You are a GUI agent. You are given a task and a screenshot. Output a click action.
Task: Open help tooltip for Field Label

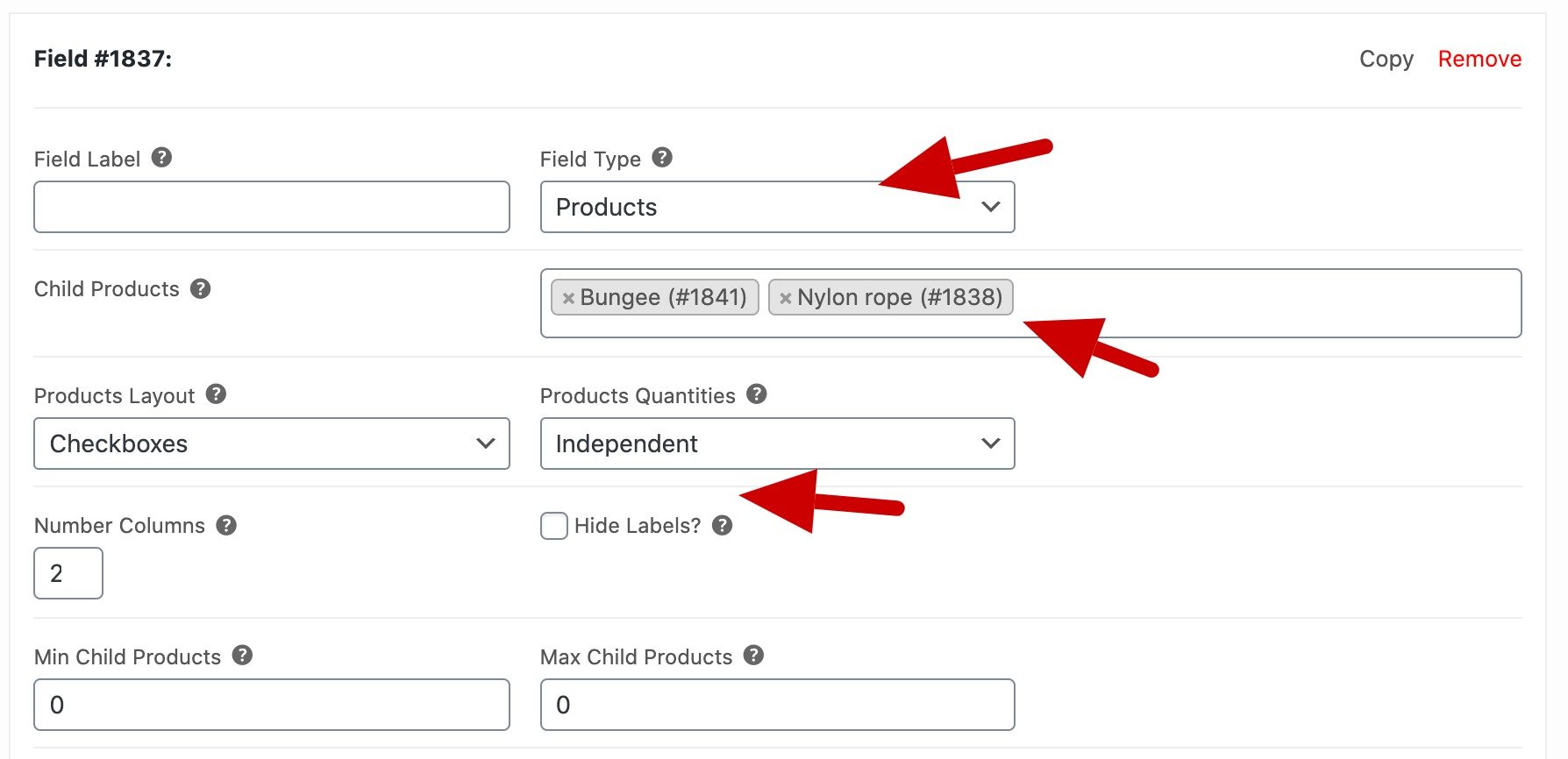click(x=161, y=158)
